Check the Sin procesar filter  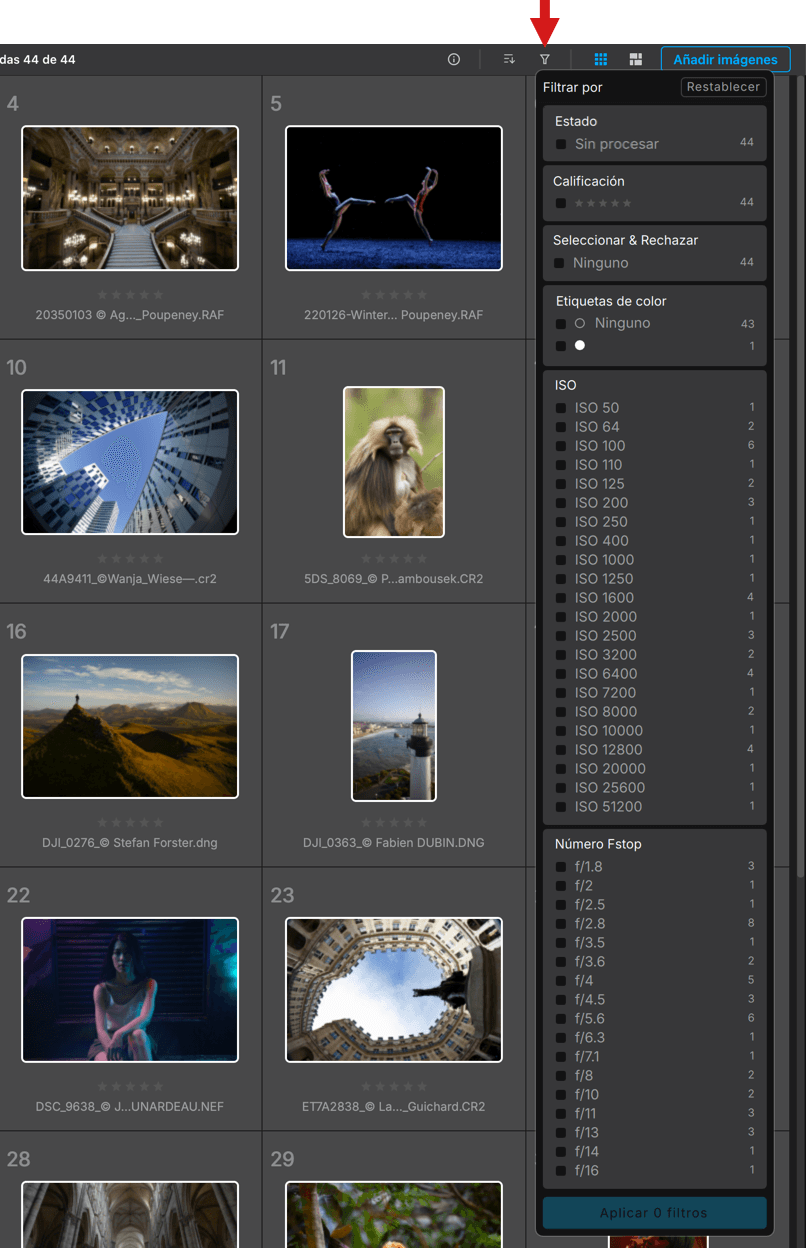pos(561,144)
